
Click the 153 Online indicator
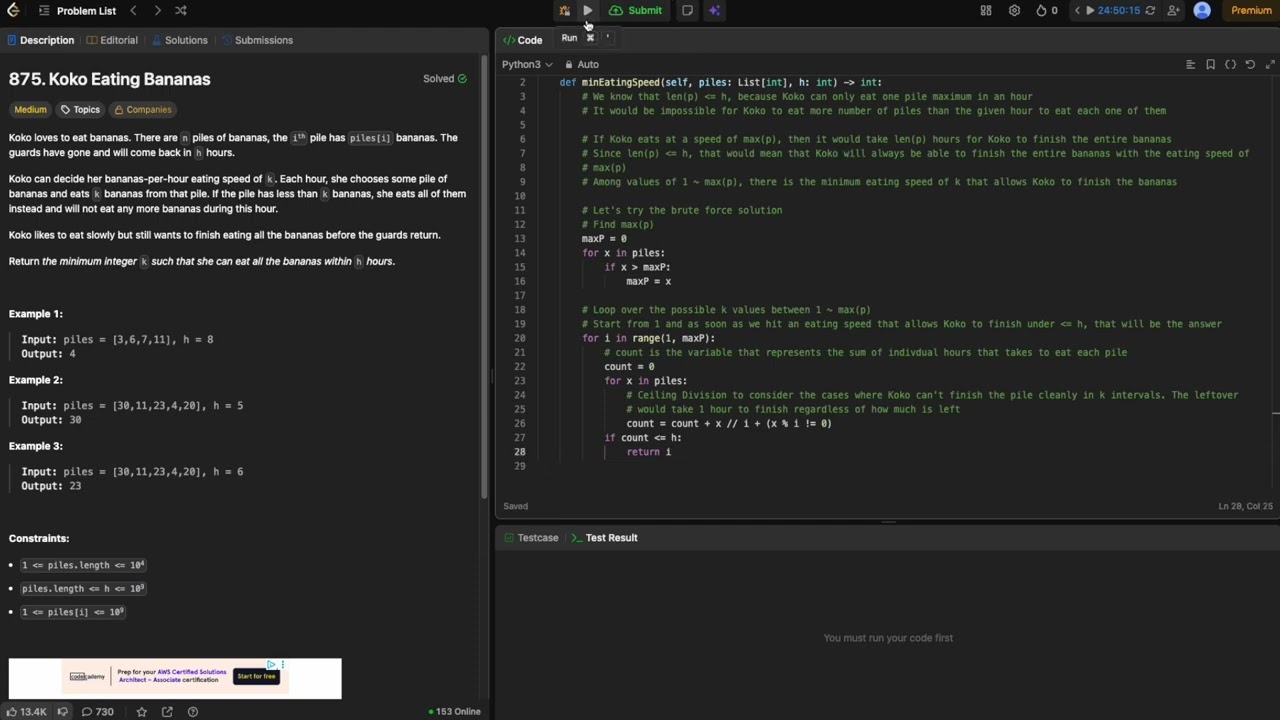[455, 711]
